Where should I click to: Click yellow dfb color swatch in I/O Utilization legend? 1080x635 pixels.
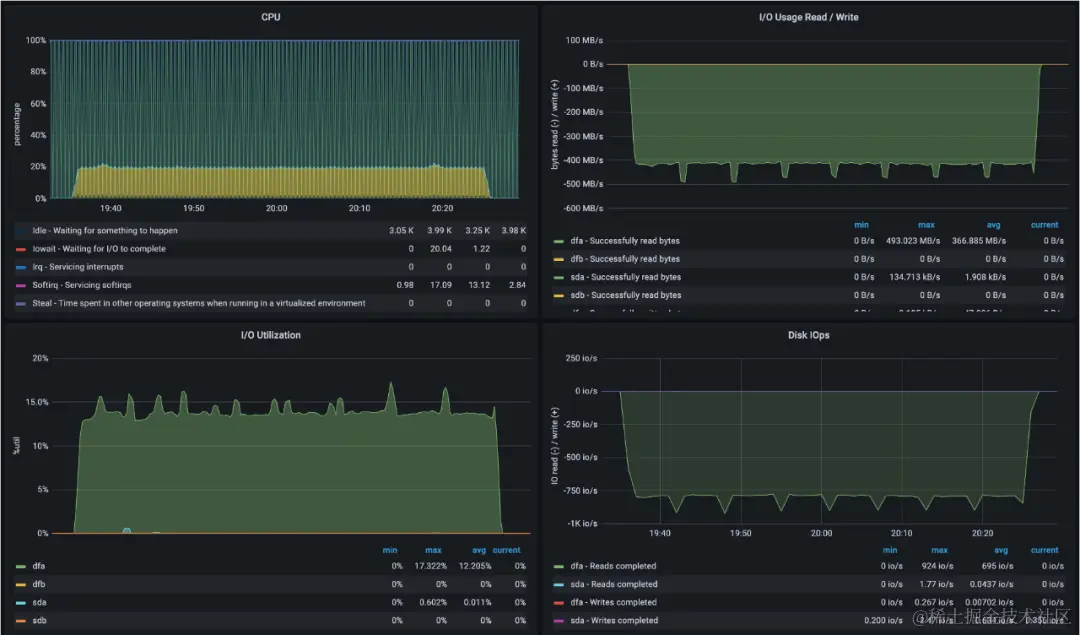(21, 585)
